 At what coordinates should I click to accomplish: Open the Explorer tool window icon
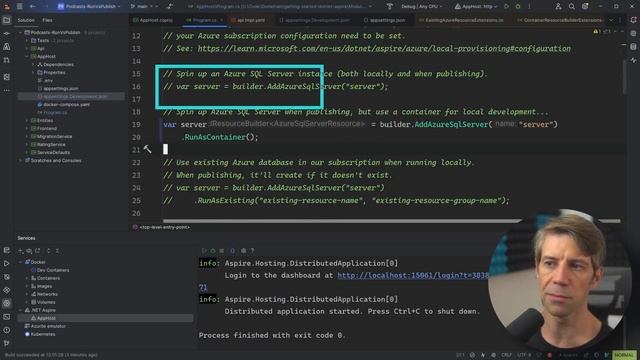tap(7, 20)
